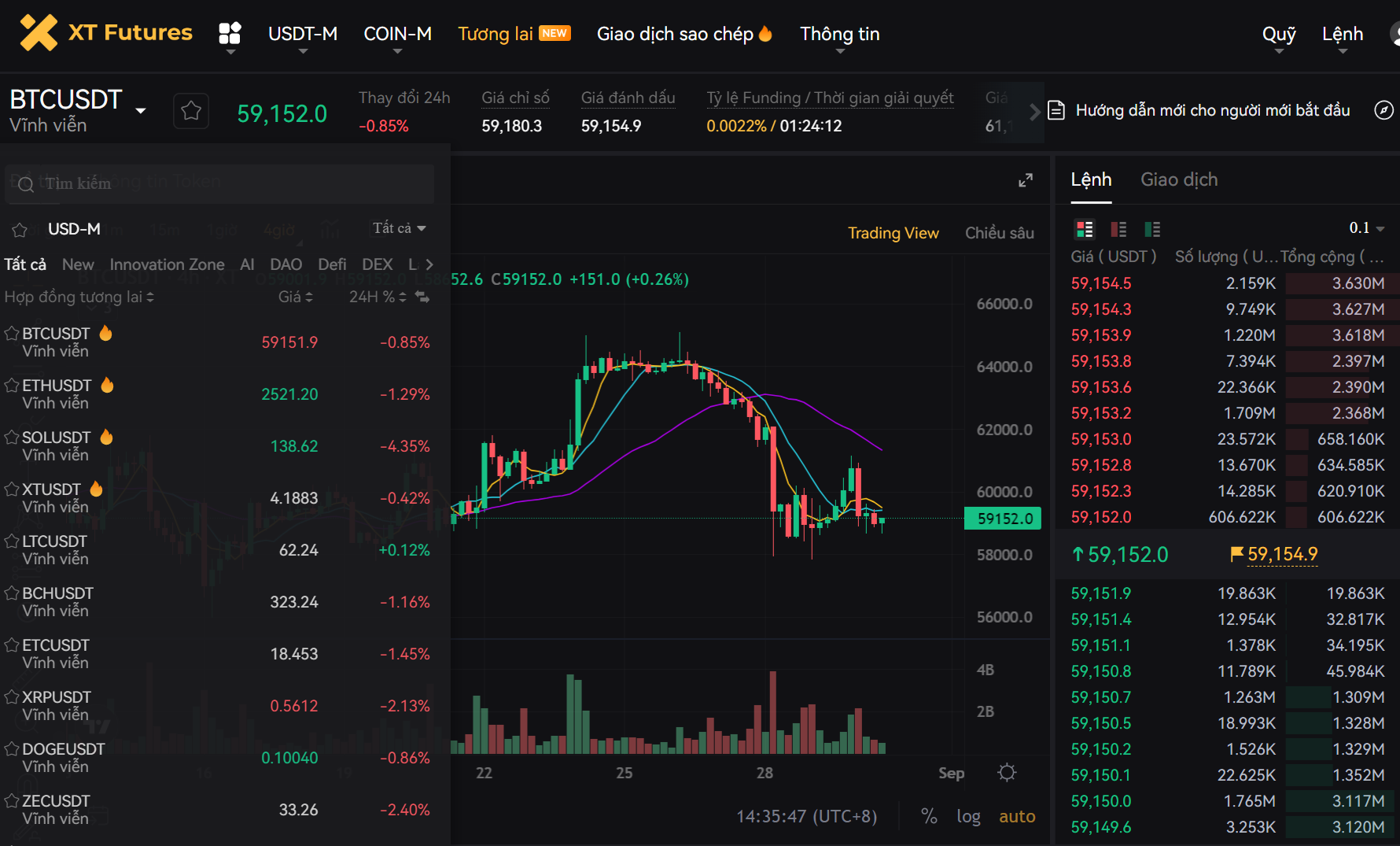The width and height of the screenshot is (1400, 846).
Task: Switch to the Lệnh order book tab
Action: (1091, 179)
